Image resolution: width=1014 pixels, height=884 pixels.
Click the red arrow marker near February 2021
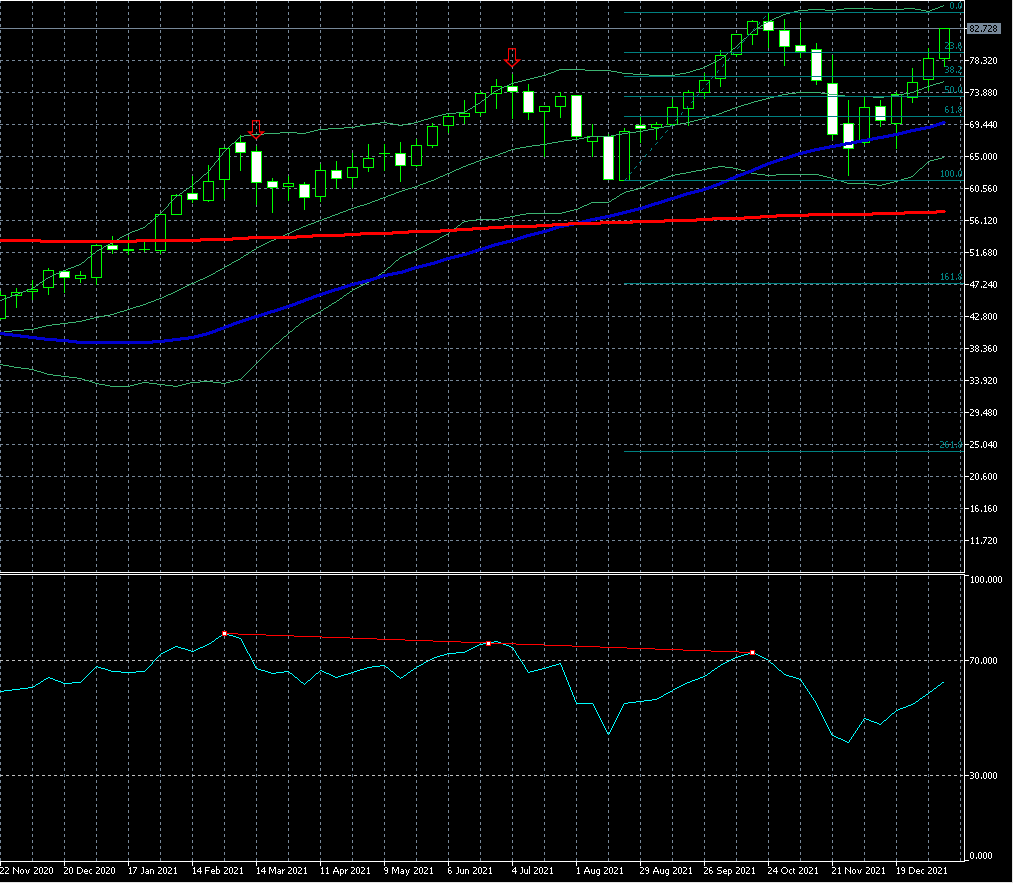[x=254, y=128]
